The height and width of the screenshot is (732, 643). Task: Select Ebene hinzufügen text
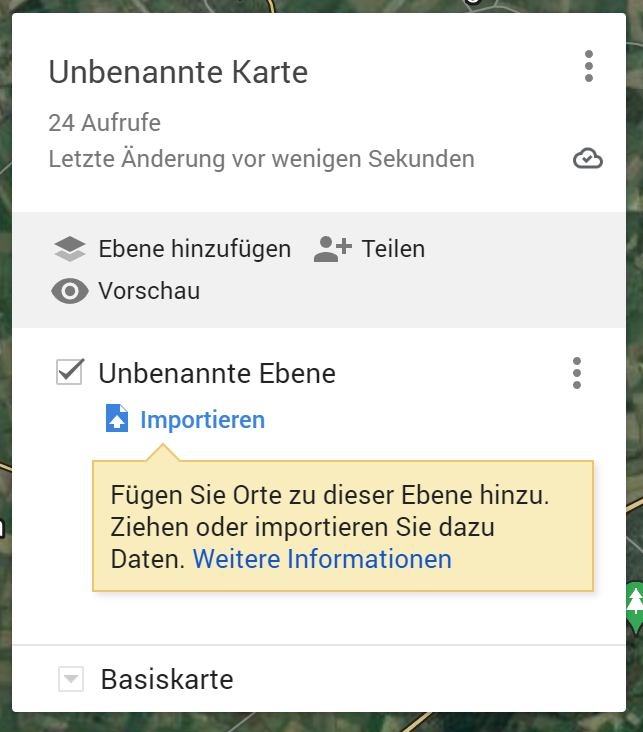click(194, 249)
